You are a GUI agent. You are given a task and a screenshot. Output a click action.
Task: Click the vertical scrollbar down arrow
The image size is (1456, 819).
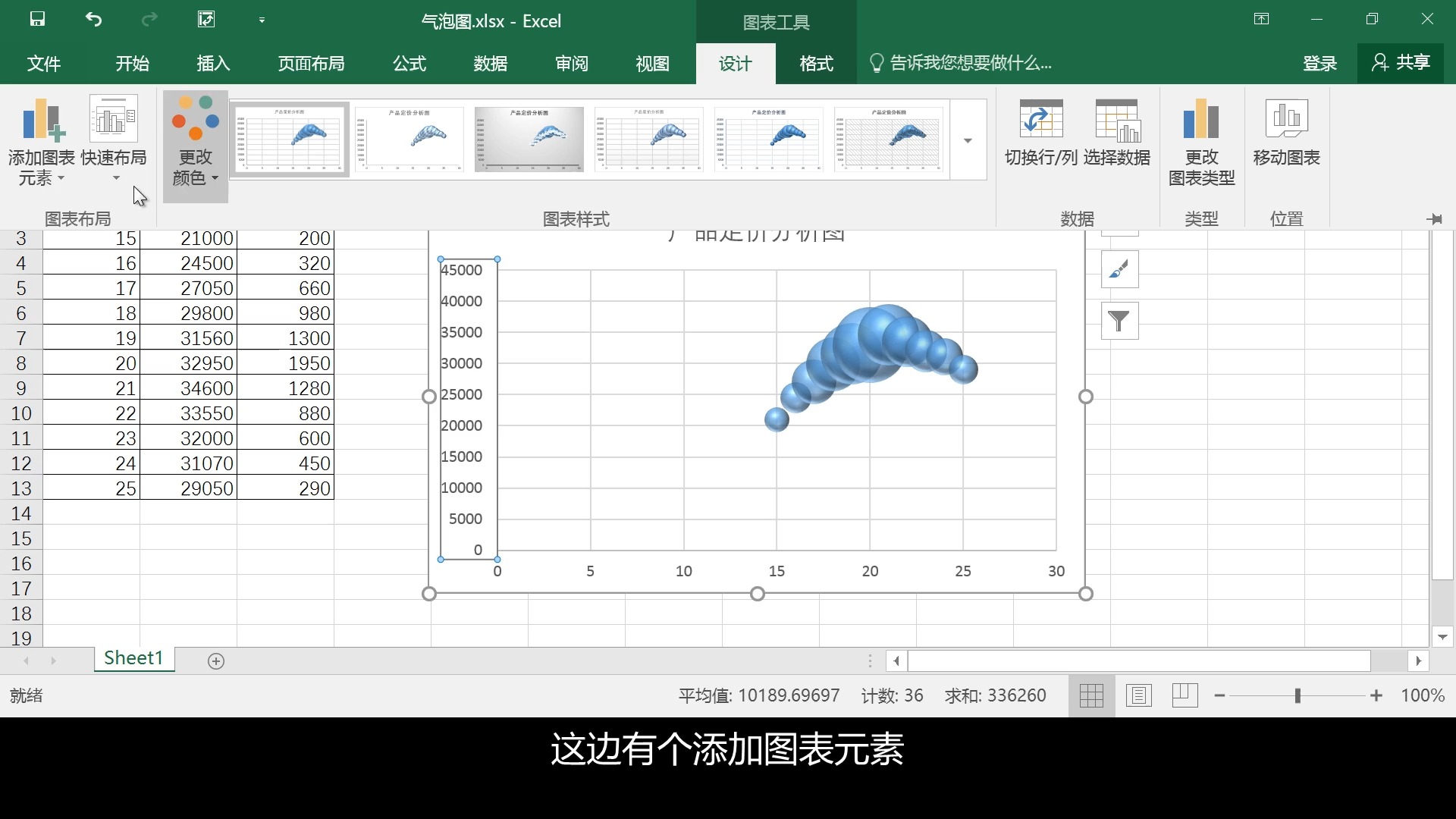coord(1442,637)
